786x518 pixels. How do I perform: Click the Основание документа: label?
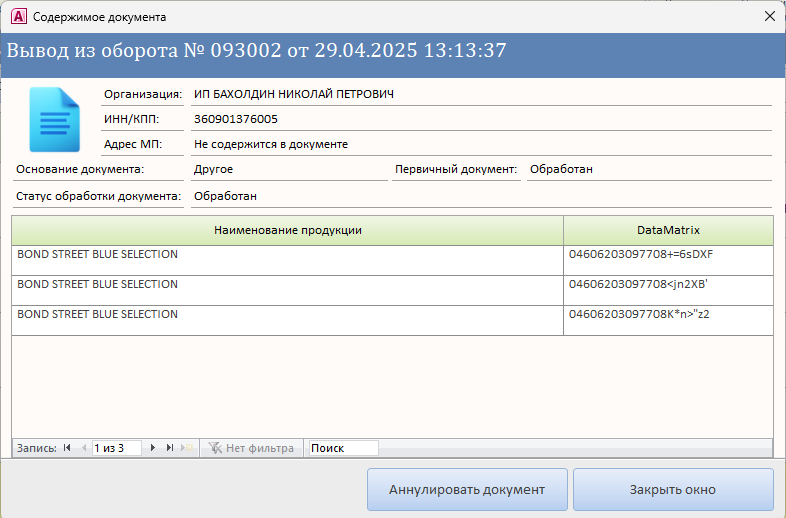80,169
